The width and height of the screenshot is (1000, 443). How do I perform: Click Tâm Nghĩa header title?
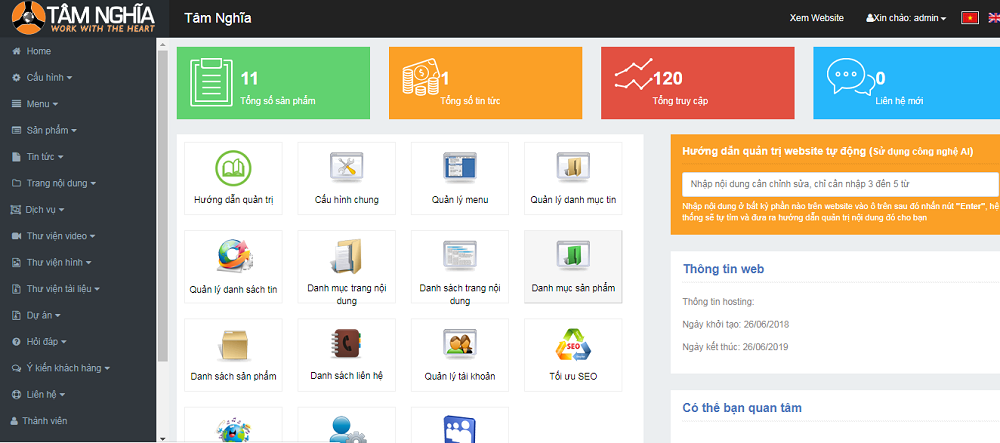click(217, 18)
